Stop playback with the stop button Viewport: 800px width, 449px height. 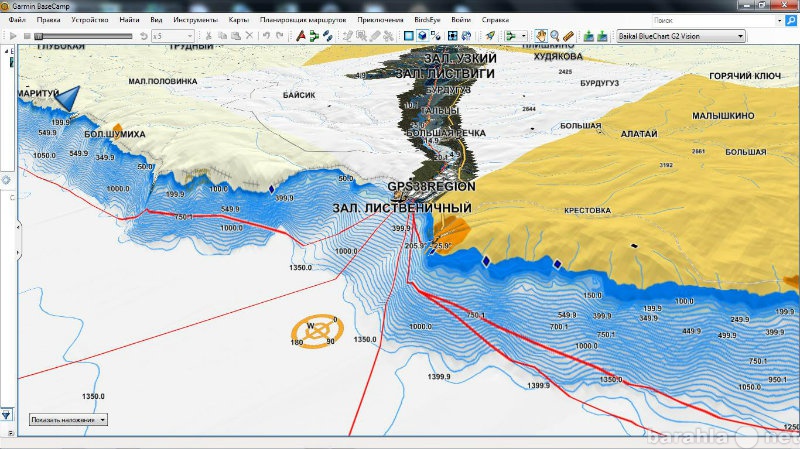tap(27, 36)
